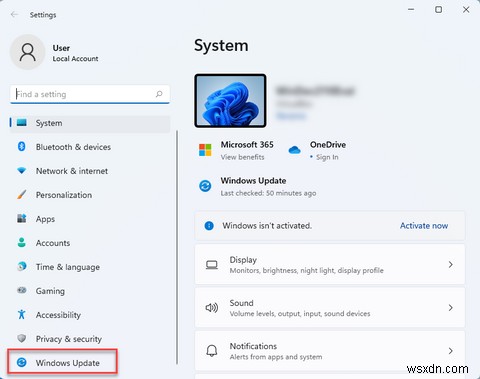Open Bluetooth & devices settings
The width and height of the screenshot is (480, 379).
coord(73,147)
